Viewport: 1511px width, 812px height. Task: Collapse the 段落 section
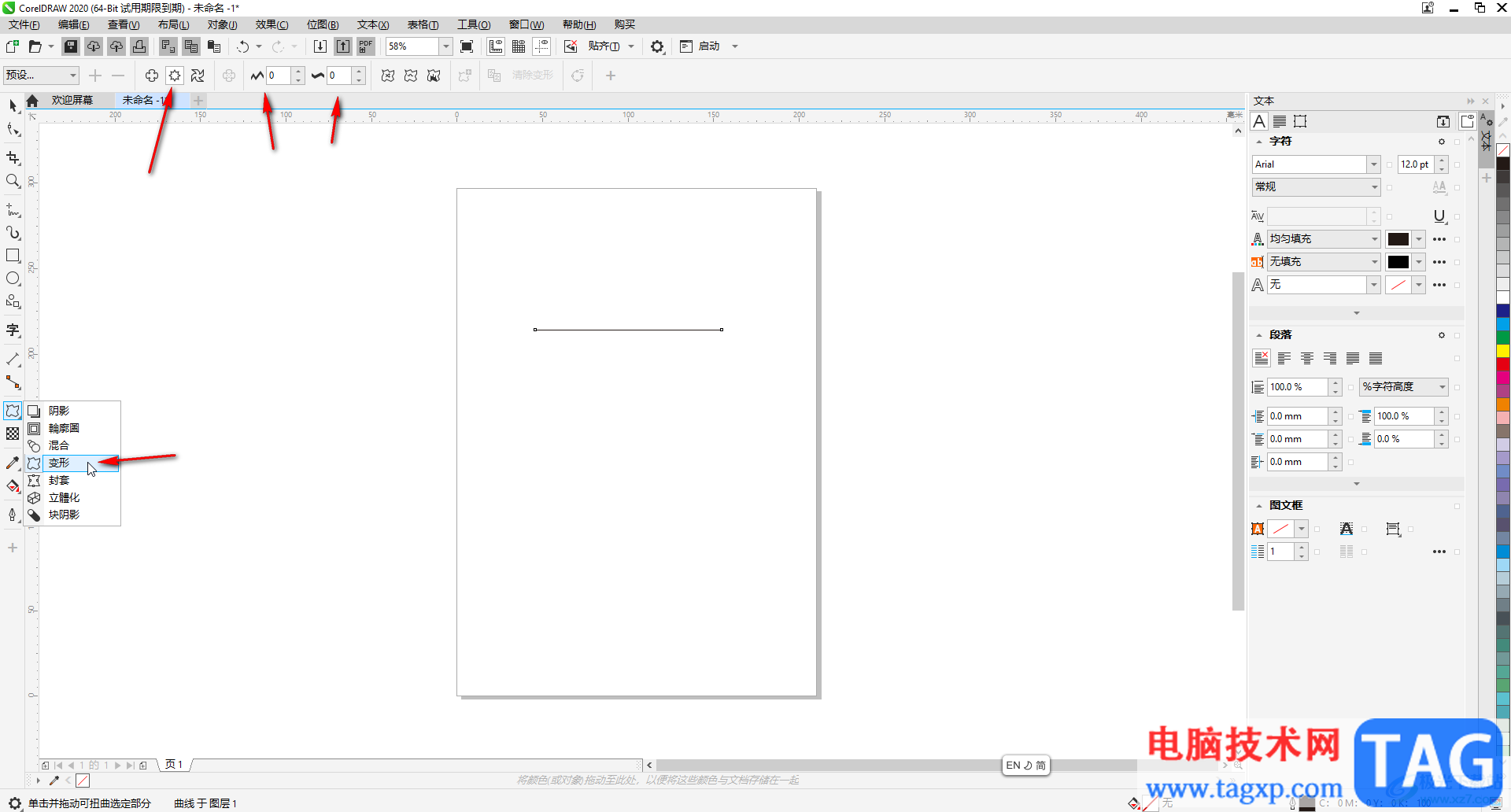pyautogui.click(x=1259, y=335)
